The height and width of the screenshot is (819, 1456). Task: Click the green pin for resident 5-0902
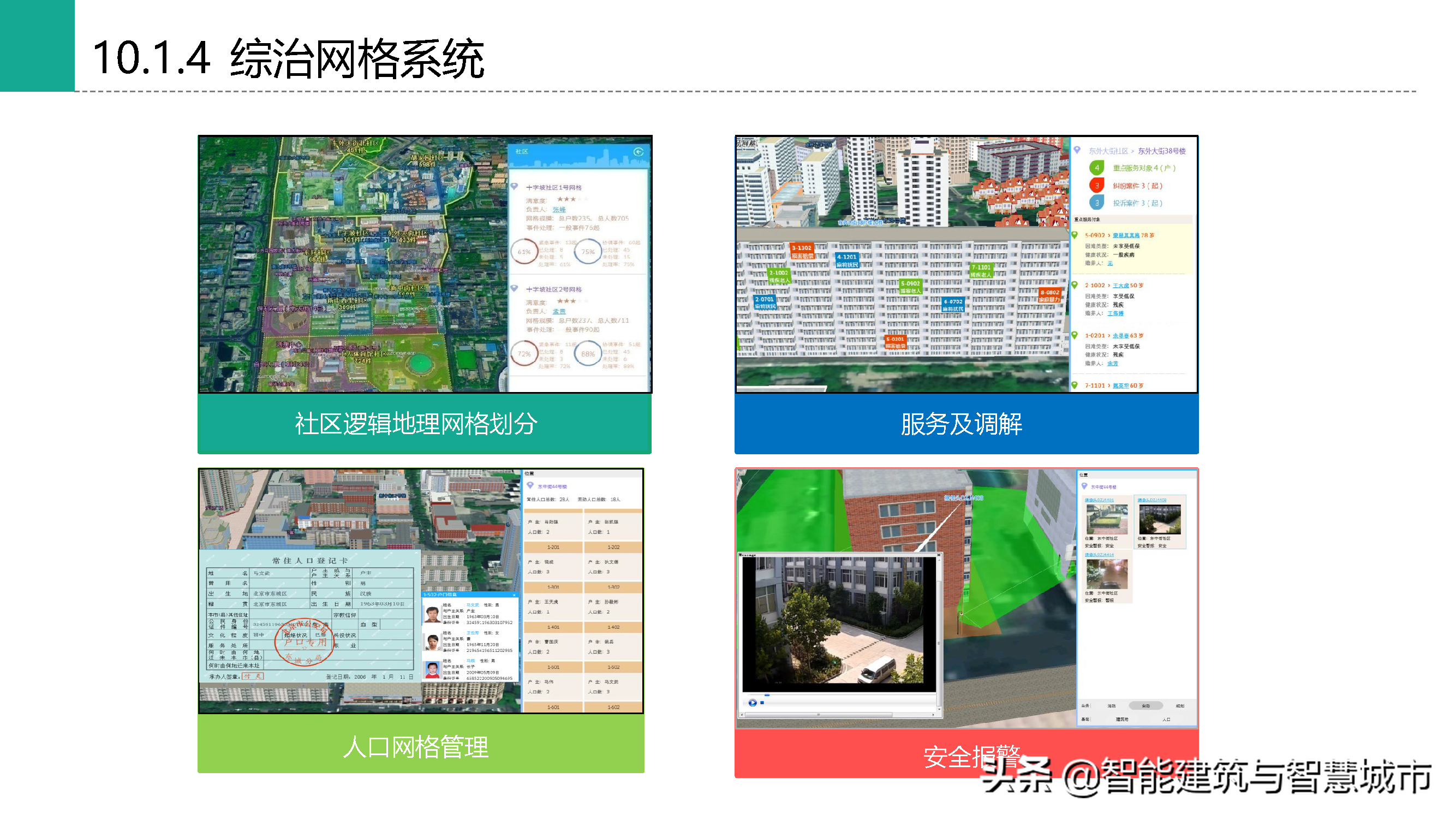tap(1075, 235)
